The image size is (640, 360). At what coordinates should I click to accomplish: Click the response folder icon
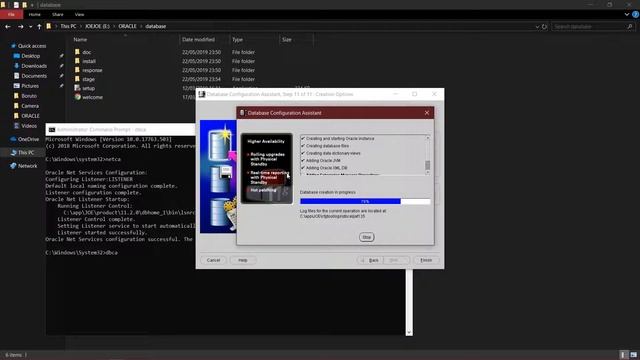click(x=77, y=70)
